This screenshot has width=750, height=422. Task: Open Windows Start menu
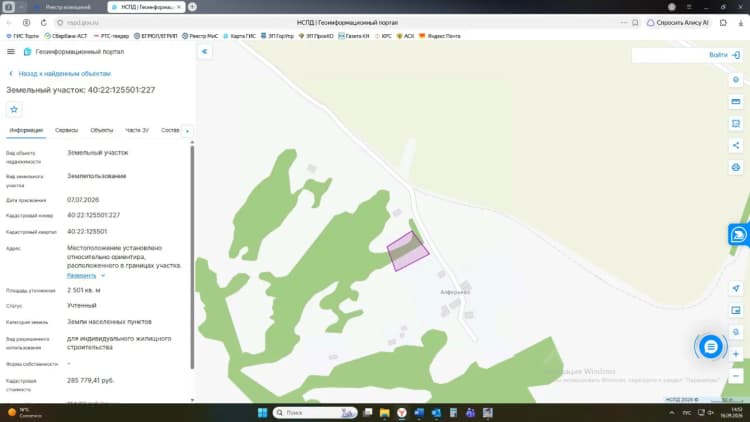coord(262,412)
